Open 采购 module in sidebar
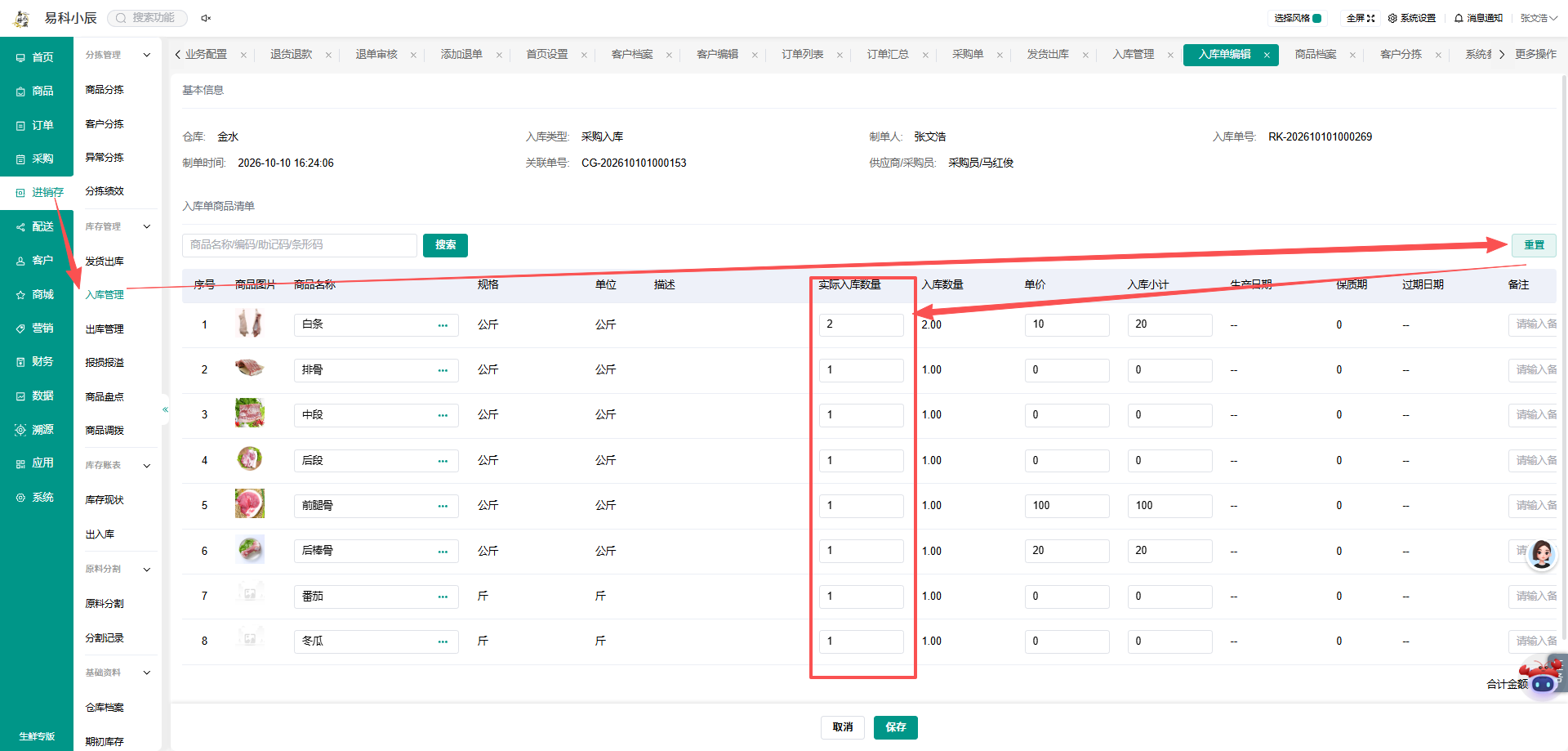 (36, 159)
